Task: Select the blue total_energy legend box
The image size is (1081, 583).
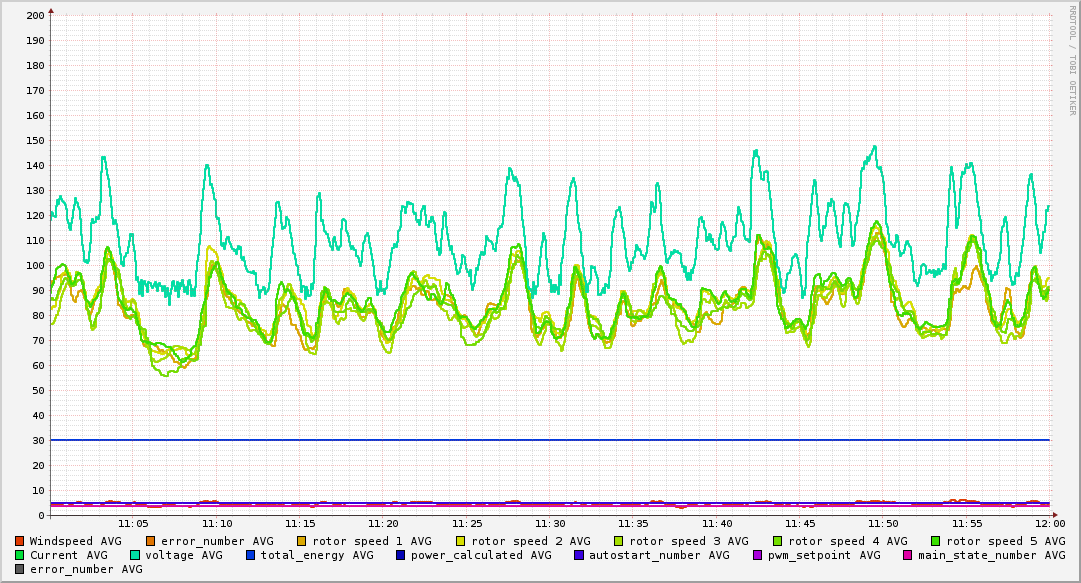Action: point(251,555)
